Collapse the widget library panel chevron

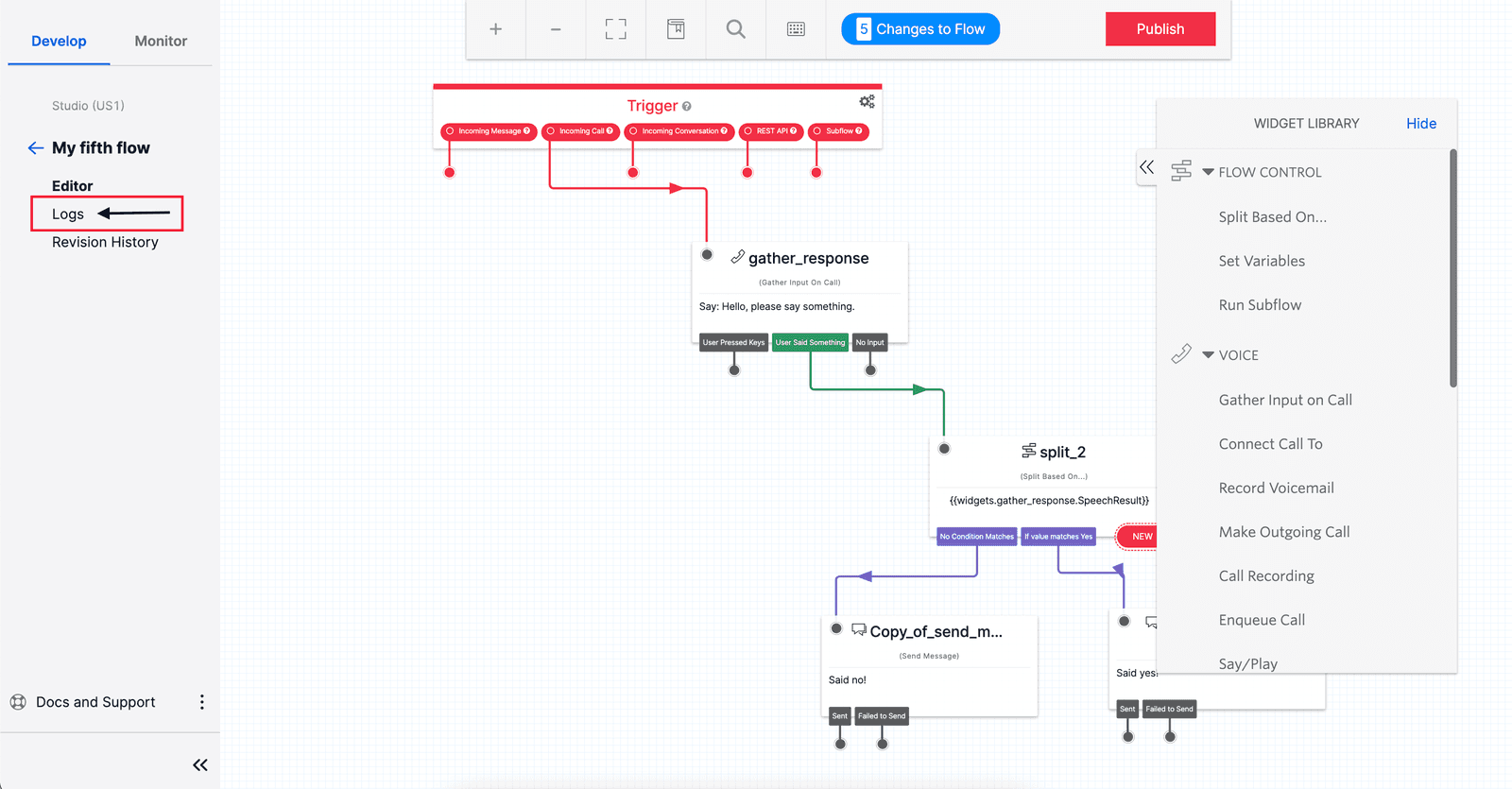pos(1146,167)
